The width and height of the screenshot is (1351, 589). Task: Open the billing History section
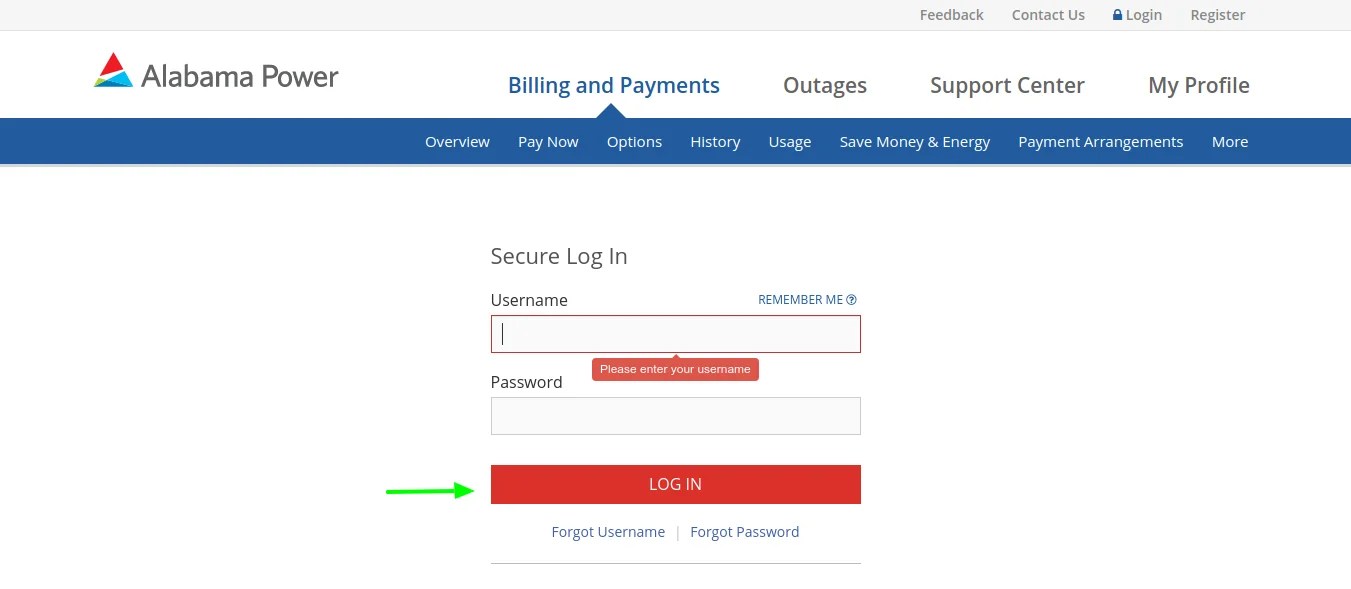pyautogui.click(x=715, y=141)
